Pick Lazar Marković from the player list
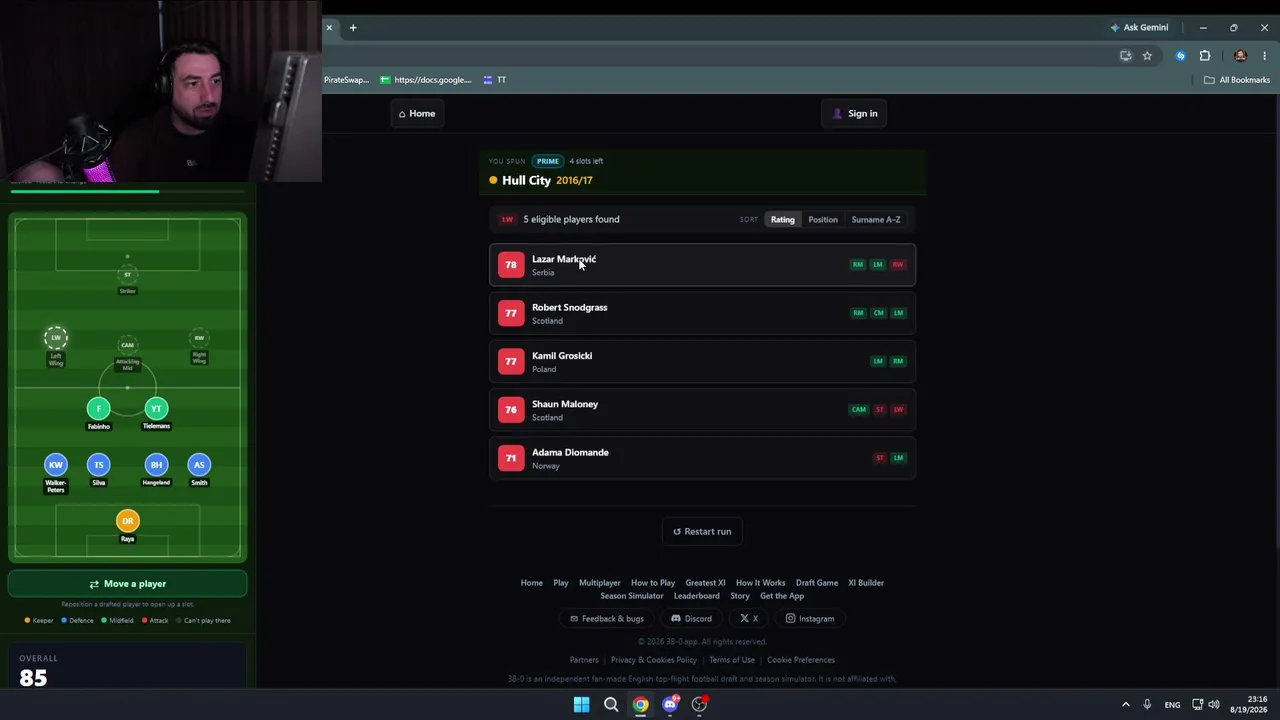Screen dimensions: 1280x720 [702, 265]
